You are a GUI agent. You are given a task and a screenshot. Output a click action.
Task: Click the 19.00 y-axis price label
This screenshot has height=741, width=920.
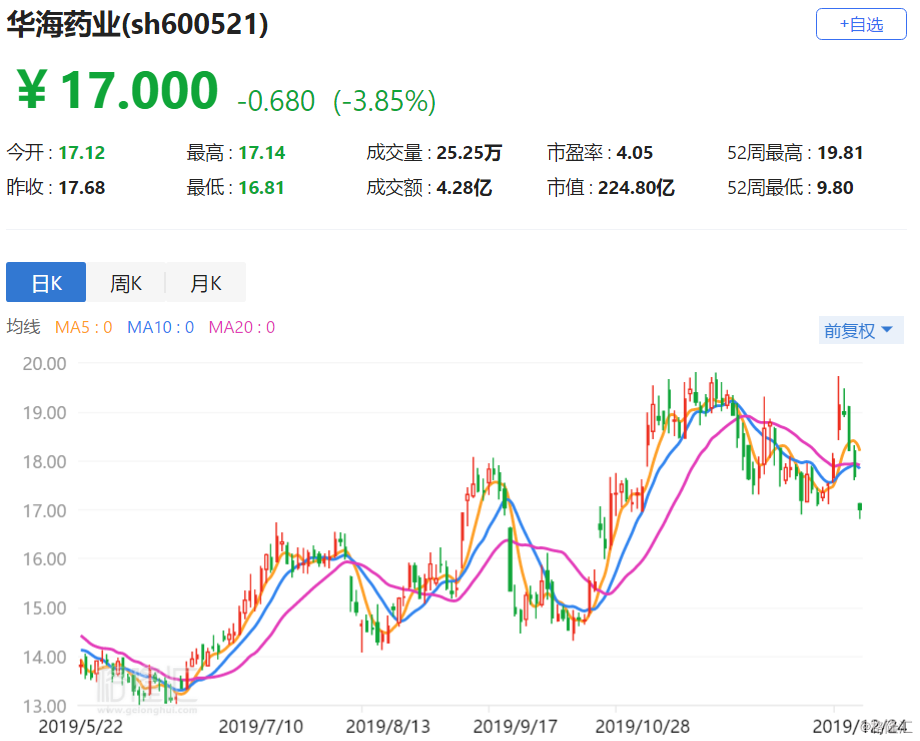(x=45, y=412)
